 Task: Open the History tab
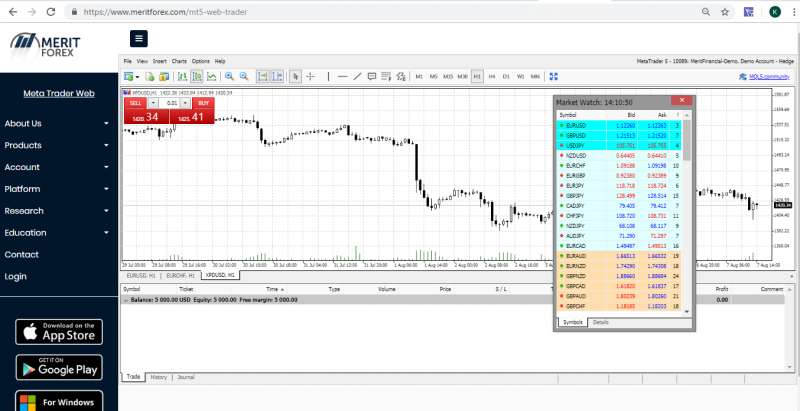pyautogui.click(x=159, y=377)
